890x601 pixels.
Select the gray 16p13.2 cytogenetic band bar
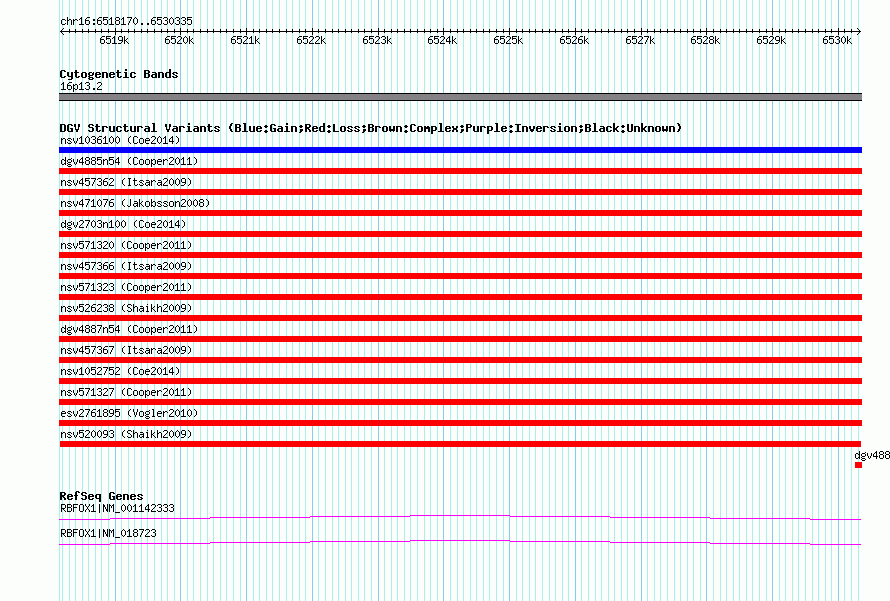pyautogui.click(x=460, y=97)
